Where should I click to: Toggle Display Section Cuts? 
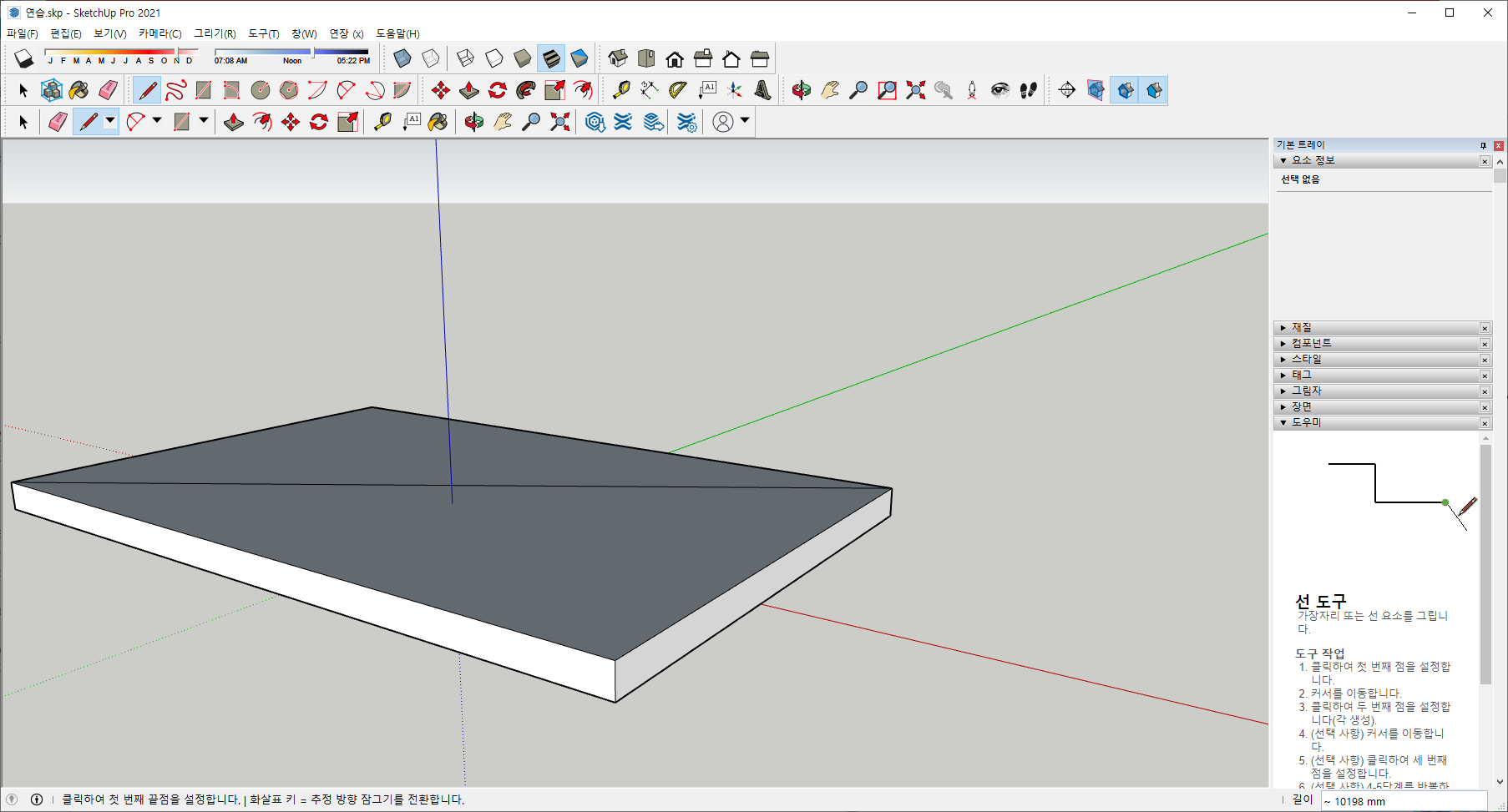1126,90
